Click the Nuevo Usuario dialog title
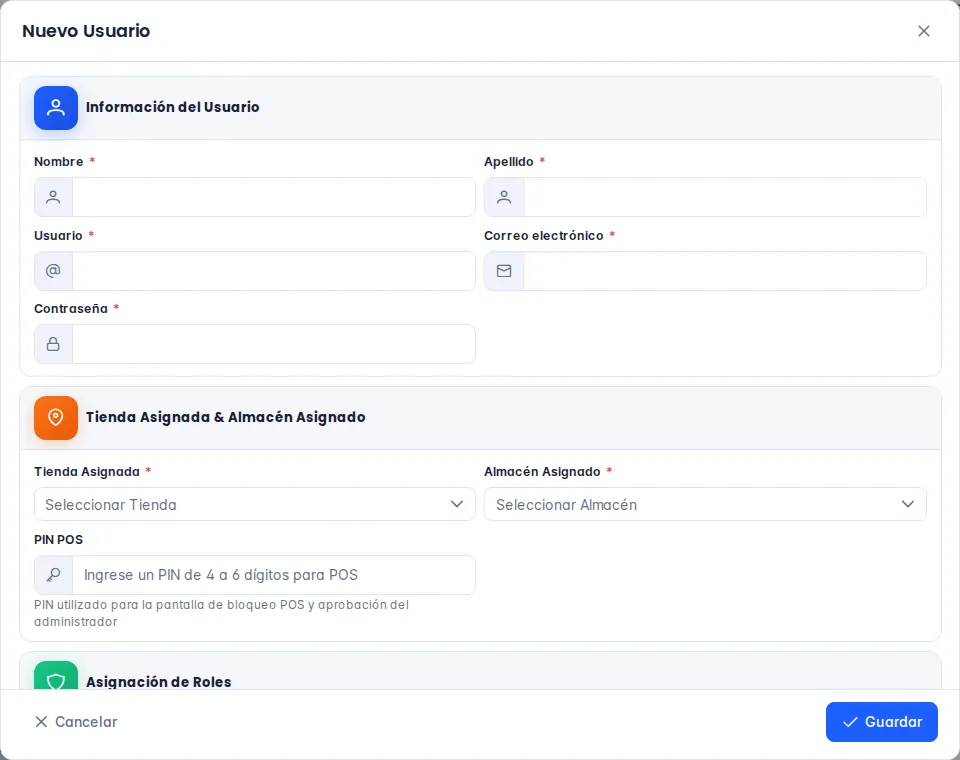960x760 pixels. pos(86,31)
